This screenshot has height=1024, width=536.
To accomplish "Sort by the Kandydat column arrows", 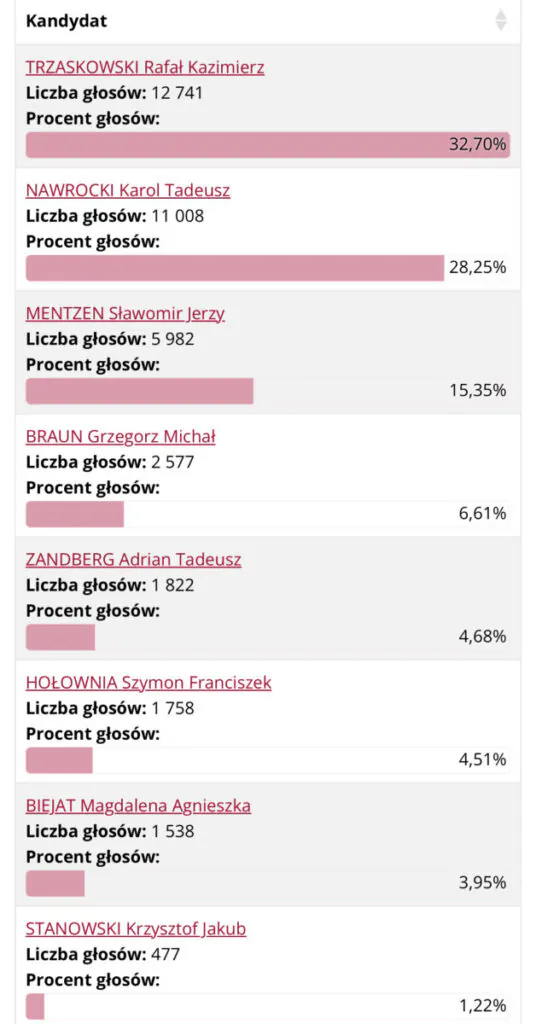I will [501, 20].
